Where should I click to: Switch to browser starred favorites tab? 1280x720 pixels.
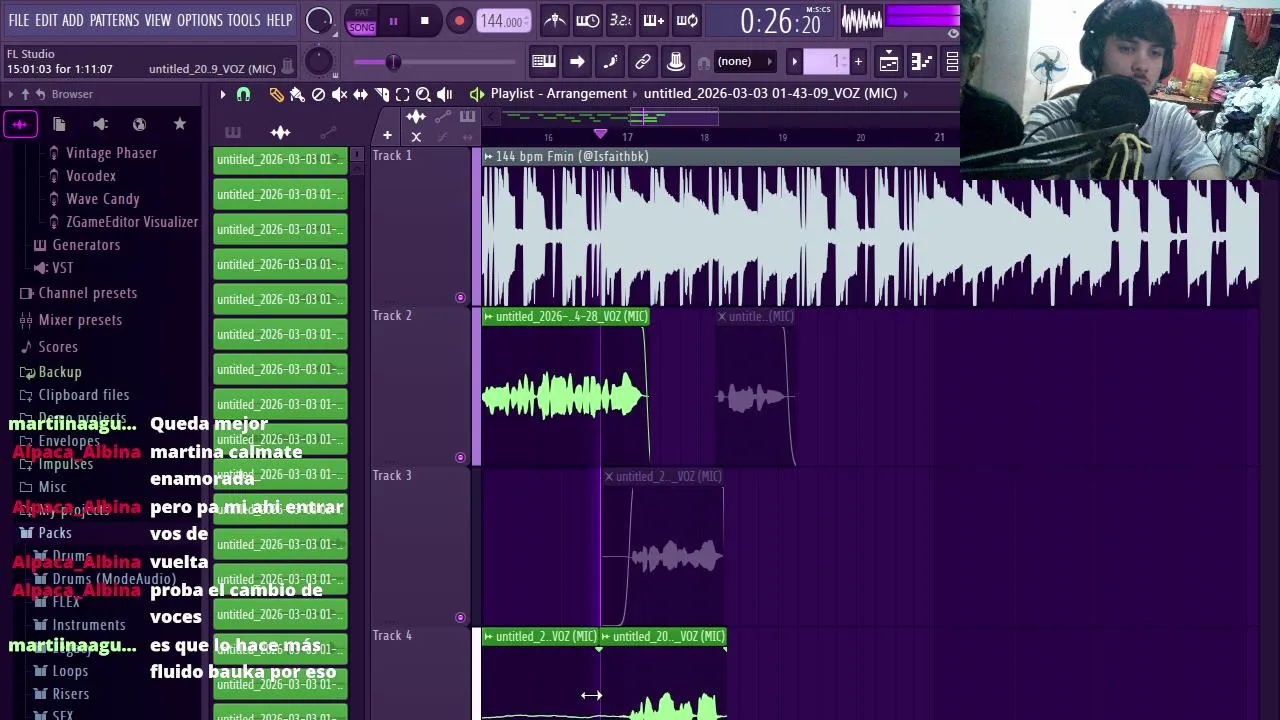[180, 124]
